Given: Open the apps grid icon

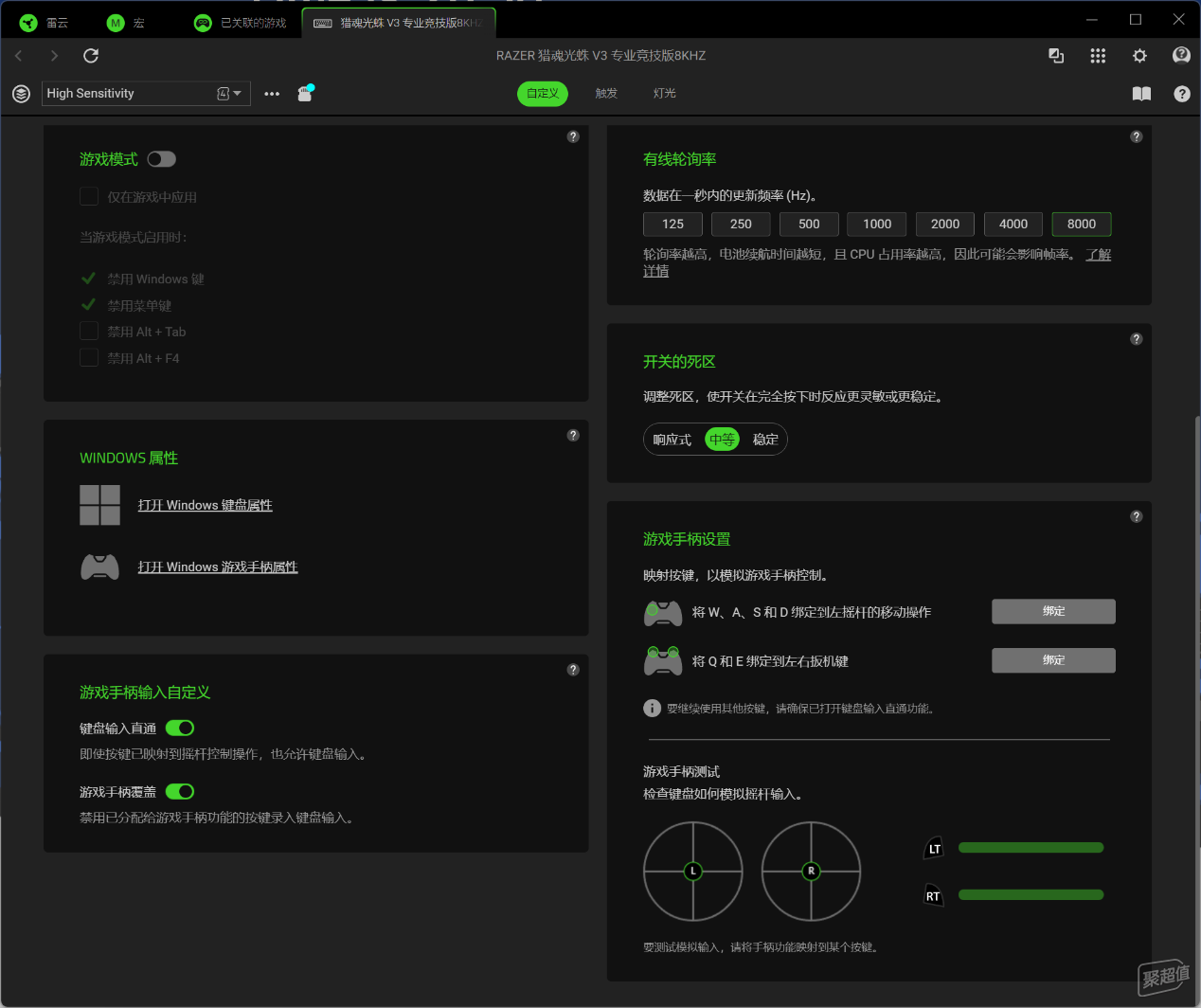Looking at the screenshot, I should [1098, 56].
